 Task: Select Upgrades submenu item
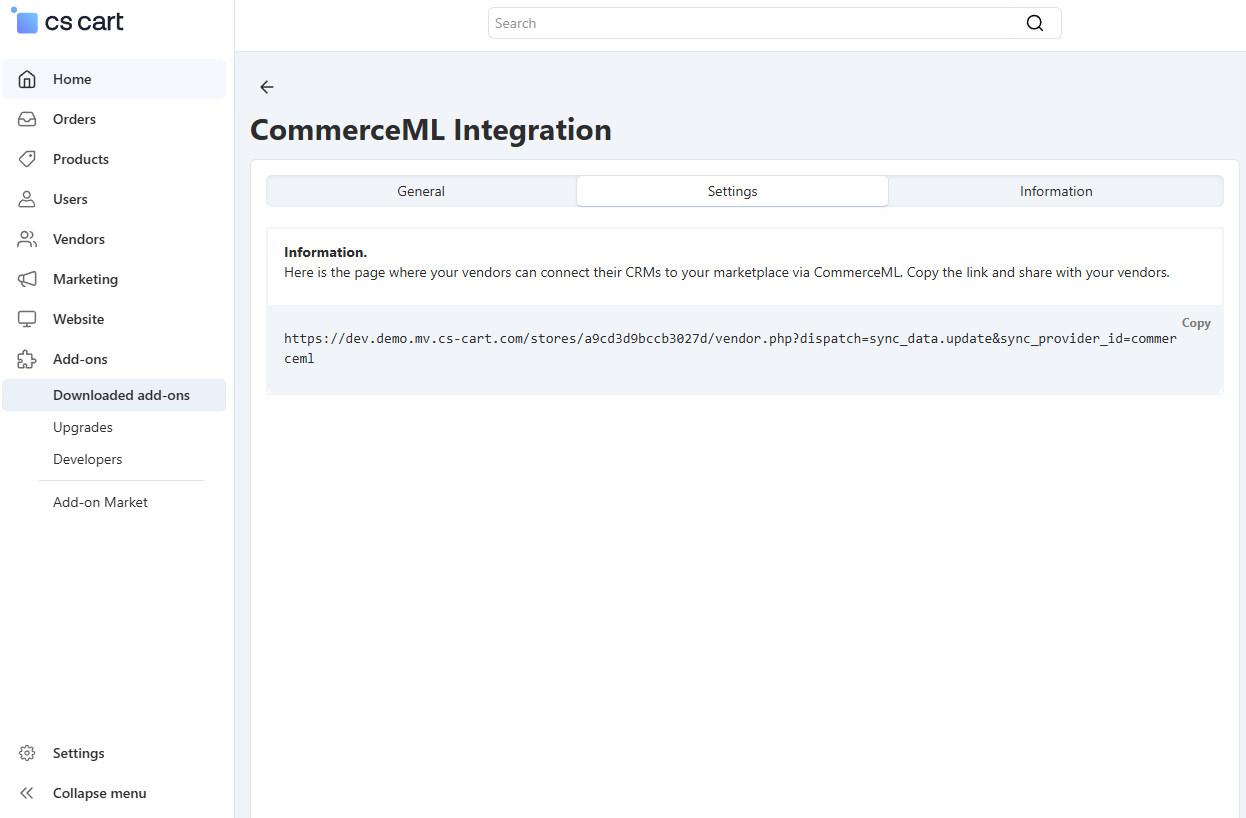point(114,427)
